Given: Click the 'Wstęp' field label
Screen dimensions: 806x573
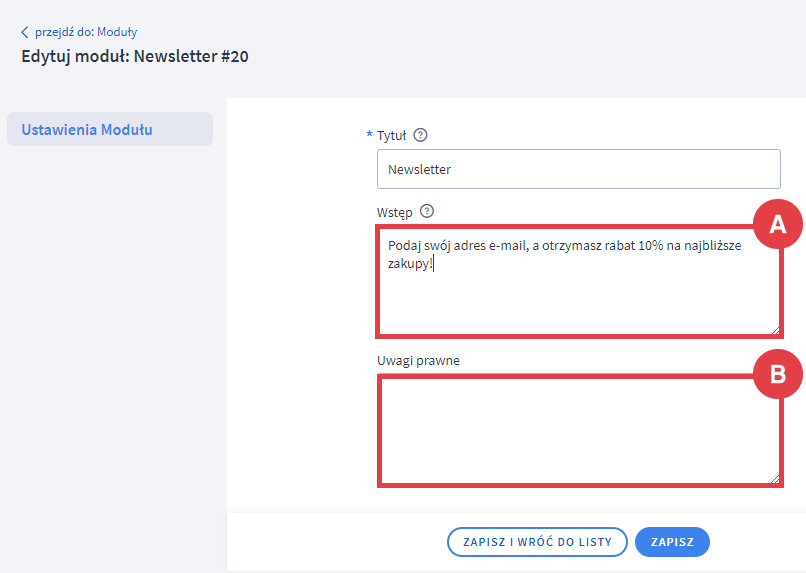Looking at the screenshot, I should [395, 211].
